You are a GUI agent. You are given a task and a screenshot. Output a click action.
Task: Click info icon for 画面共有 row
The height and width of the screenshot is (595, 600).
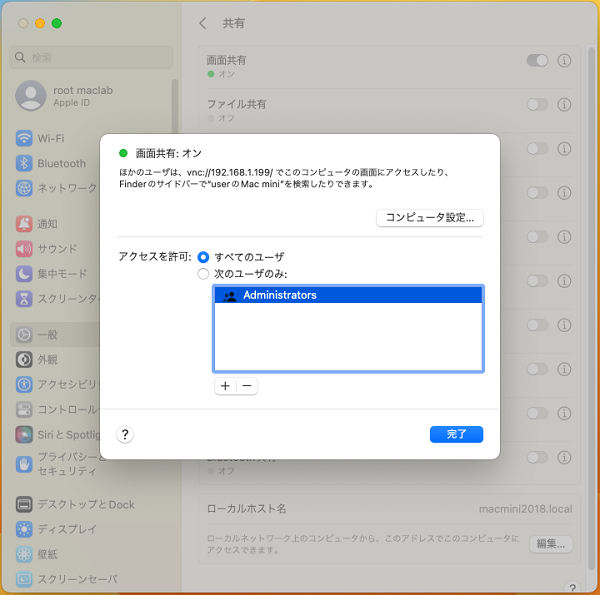(x=564, y=60)
